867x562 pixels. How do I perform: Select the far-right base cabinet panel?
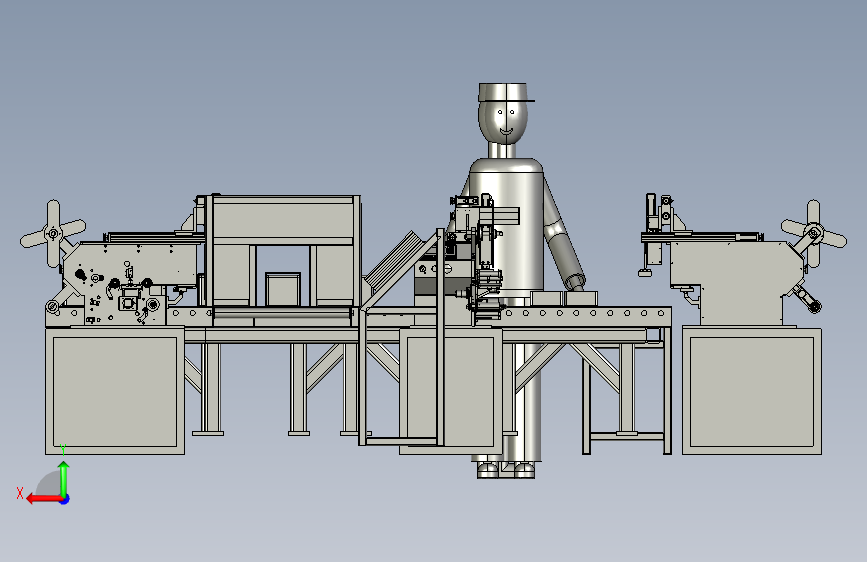[x=752, y=391]
